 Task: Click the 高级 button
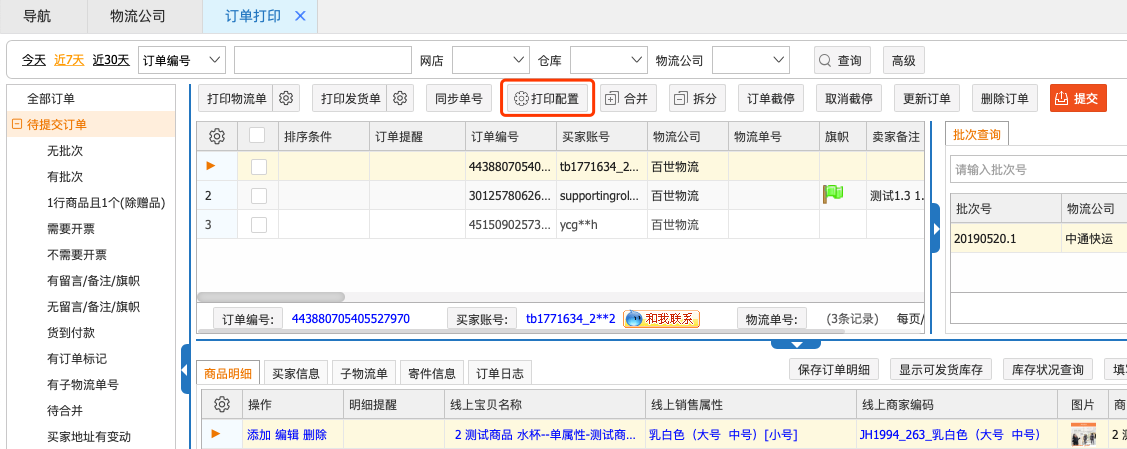click(903, 60)
